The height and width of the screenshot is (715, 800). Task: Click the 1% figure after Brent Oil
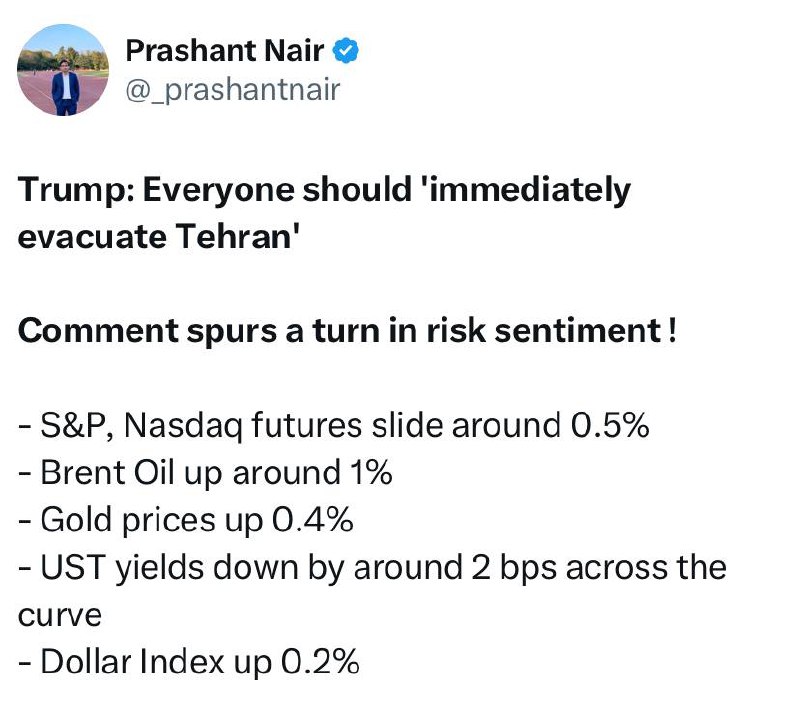tap(371, 472)
